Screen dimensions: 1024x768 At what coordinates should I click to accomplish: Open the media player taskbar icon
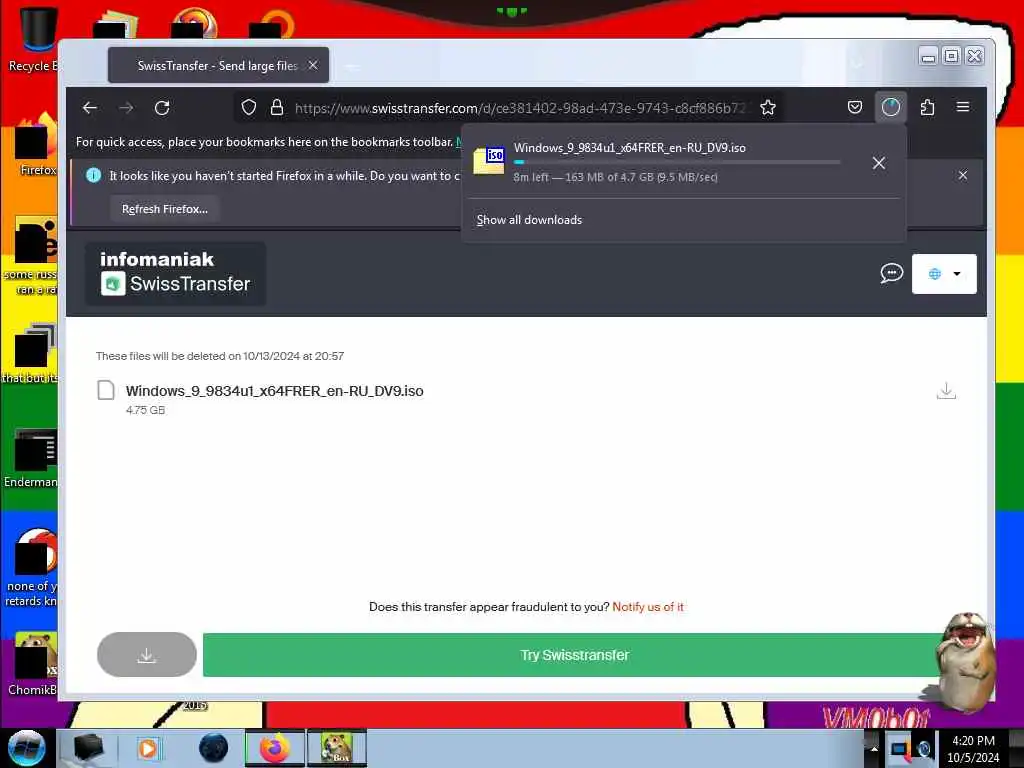click(148, 748)
